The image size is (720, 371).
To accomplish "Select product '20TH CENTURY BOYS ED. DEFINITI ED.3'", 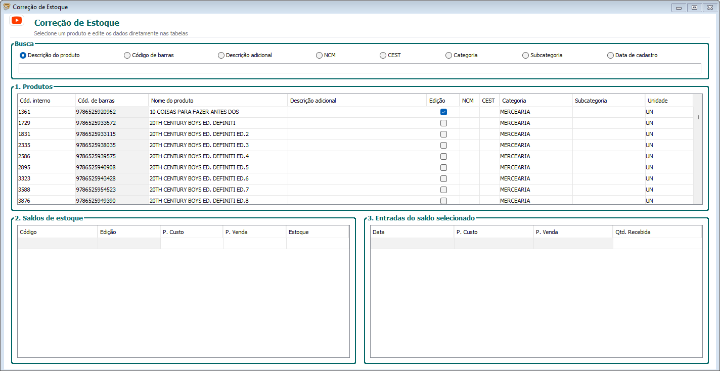I will click(218, 145).
